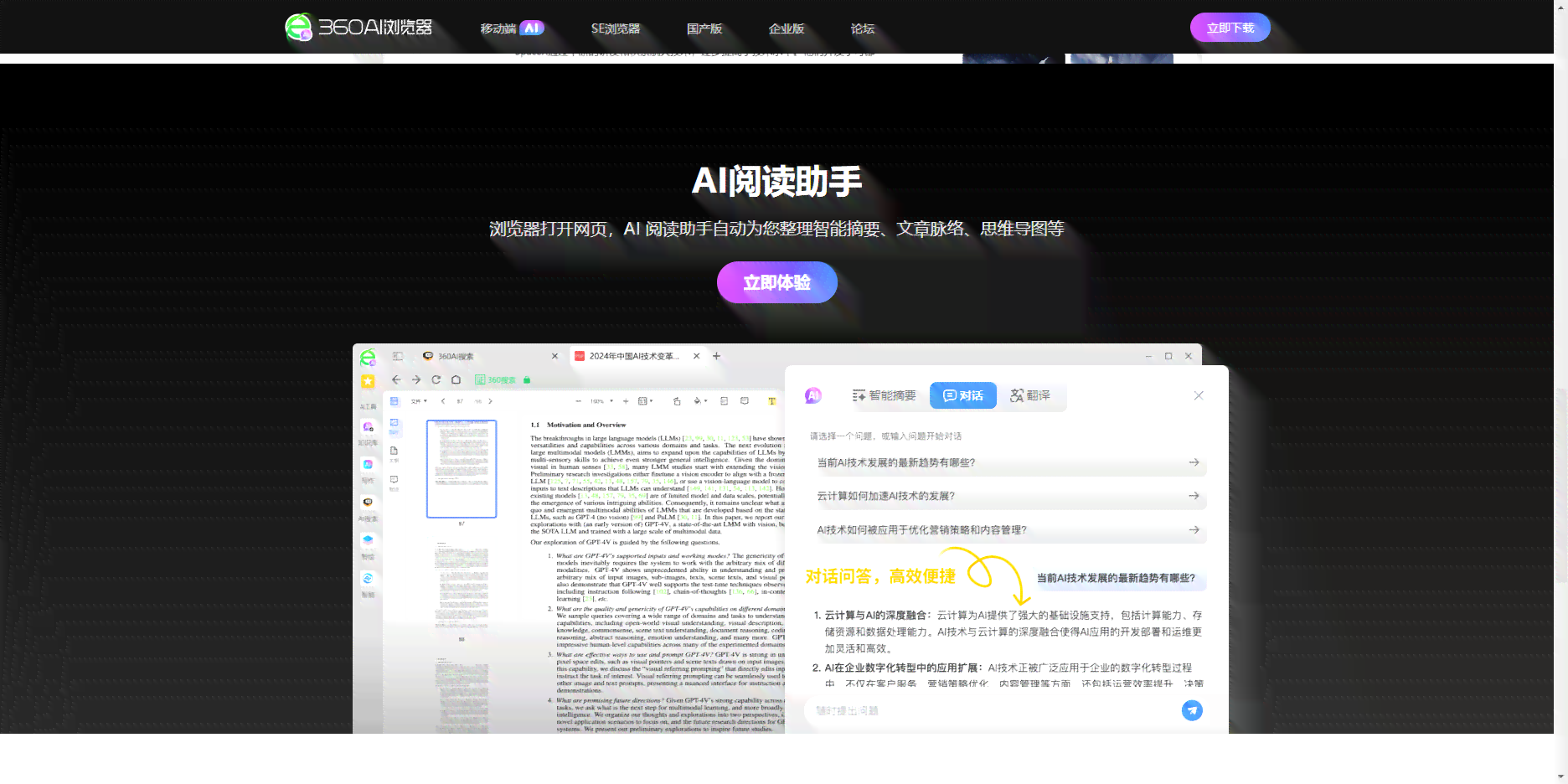Click the rotate page icon in PDF toolbar
The image size is (1568, 784).
(677, 401)
